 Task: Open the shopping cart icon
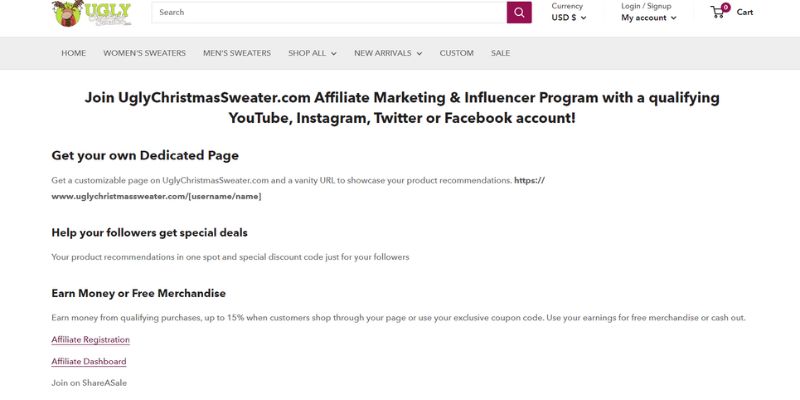click(x=718, y=13)
